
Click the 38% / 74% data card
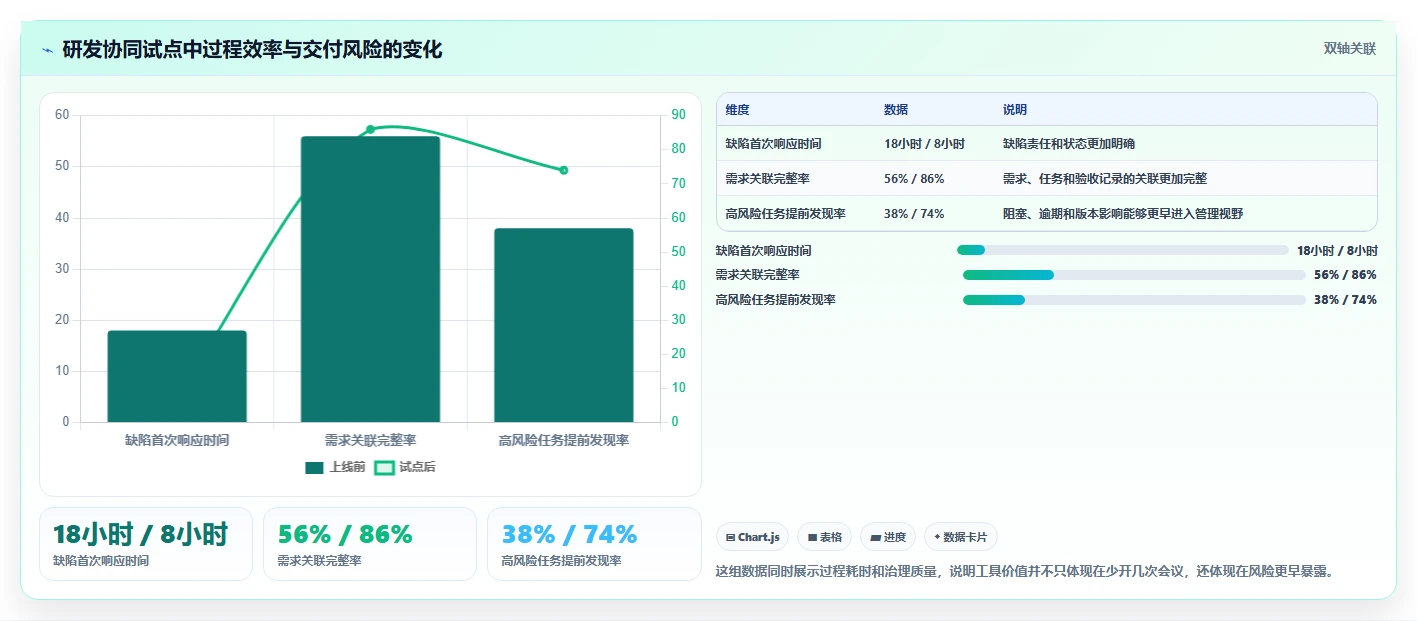[x=594, y=544]
